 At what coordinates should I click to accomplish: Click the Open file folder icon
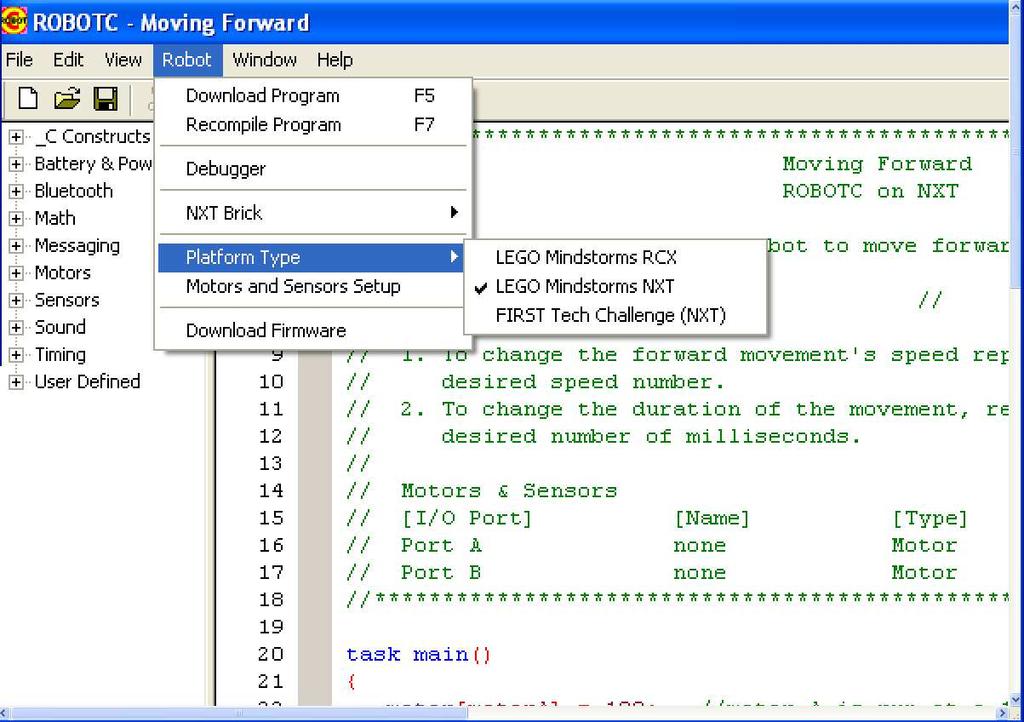pyautogui.click(x=67, y=99)
